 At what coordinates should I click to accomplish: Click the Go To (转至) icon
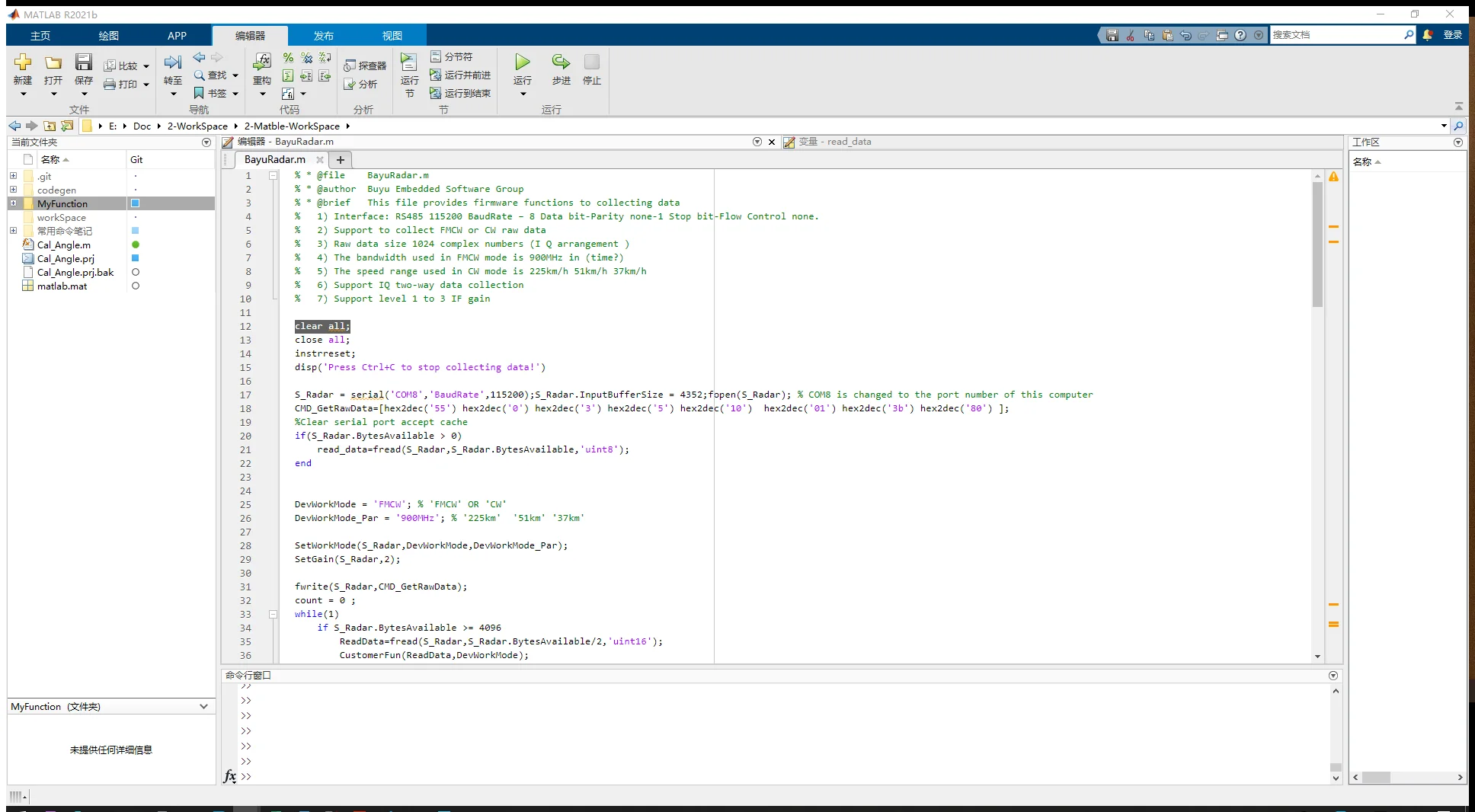(x=173, y=62)
